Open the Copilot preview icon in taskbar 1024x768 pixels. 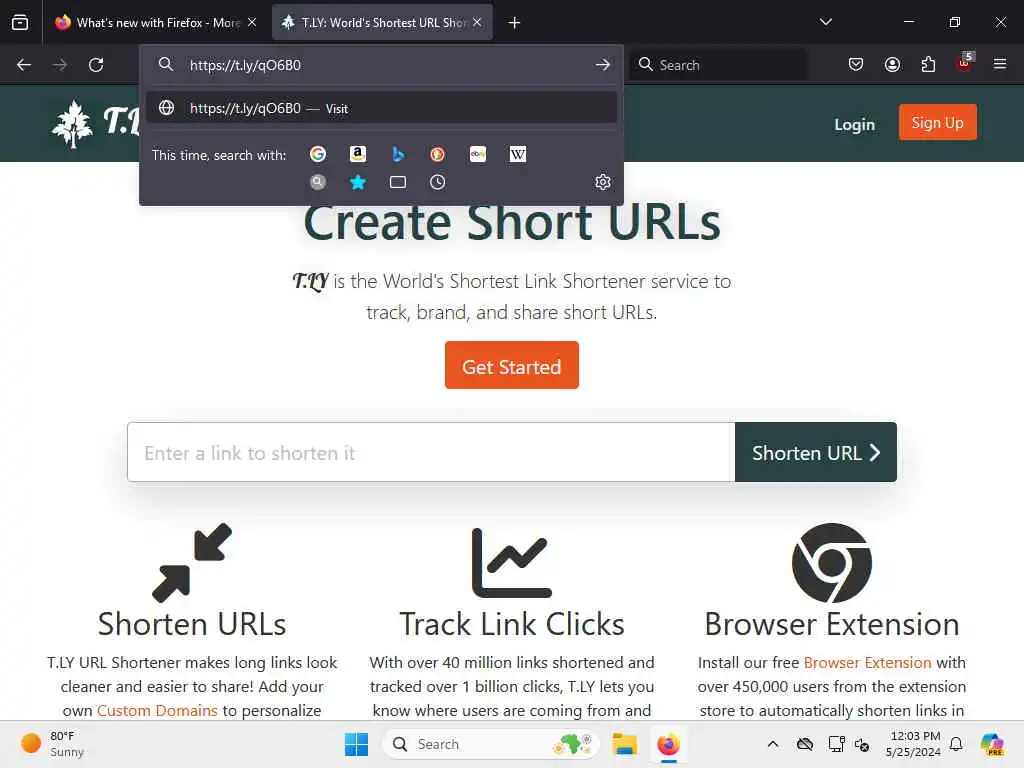(992, 744)
